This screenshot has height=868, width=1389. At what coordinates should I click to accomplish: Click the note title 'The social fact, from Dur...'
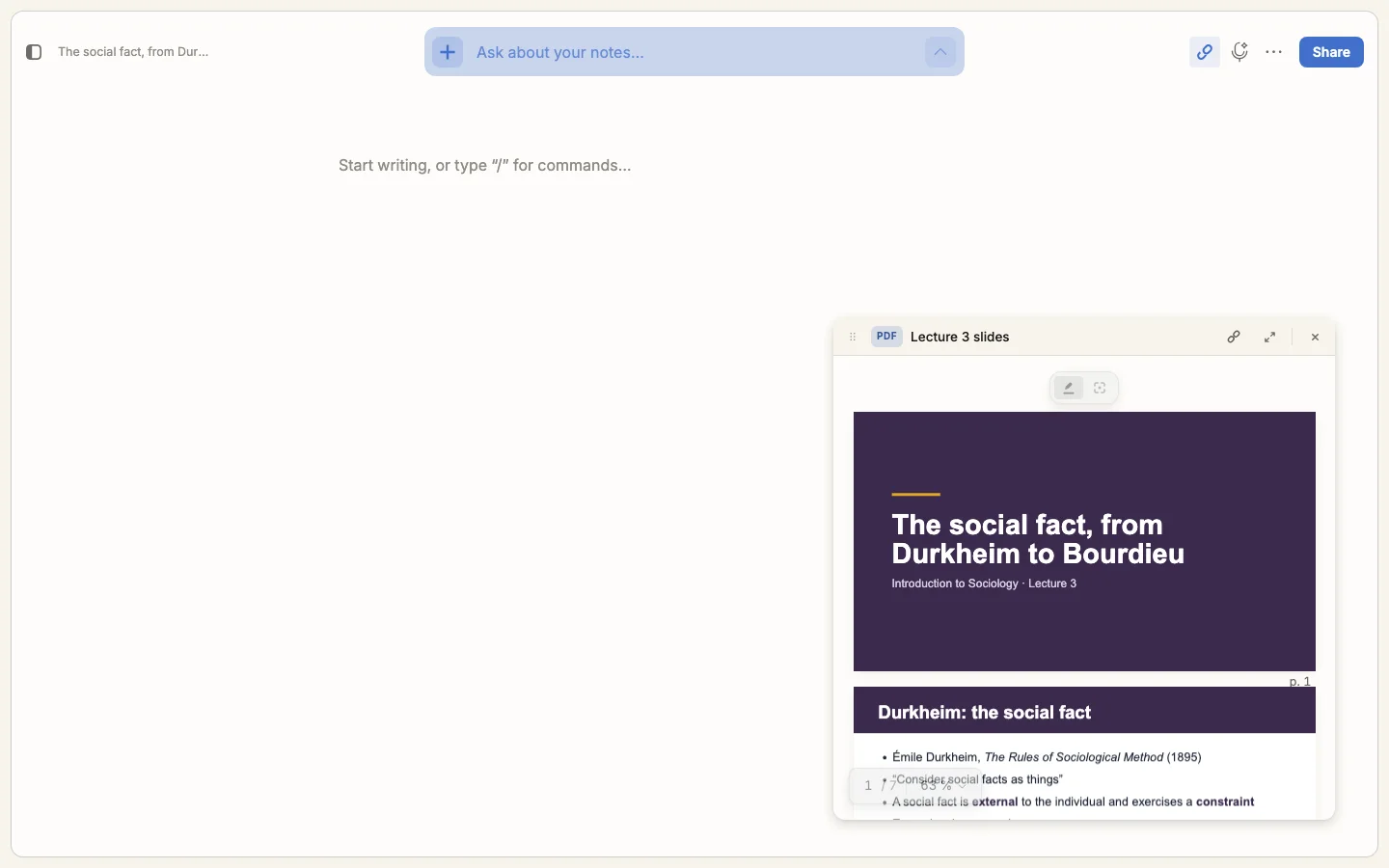point(133,52)
